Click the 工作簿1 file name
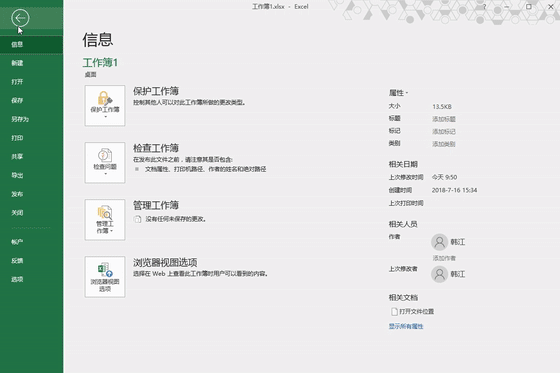Image resolution: width=560 pixels, height=373 pixels. tap(100, 63)
